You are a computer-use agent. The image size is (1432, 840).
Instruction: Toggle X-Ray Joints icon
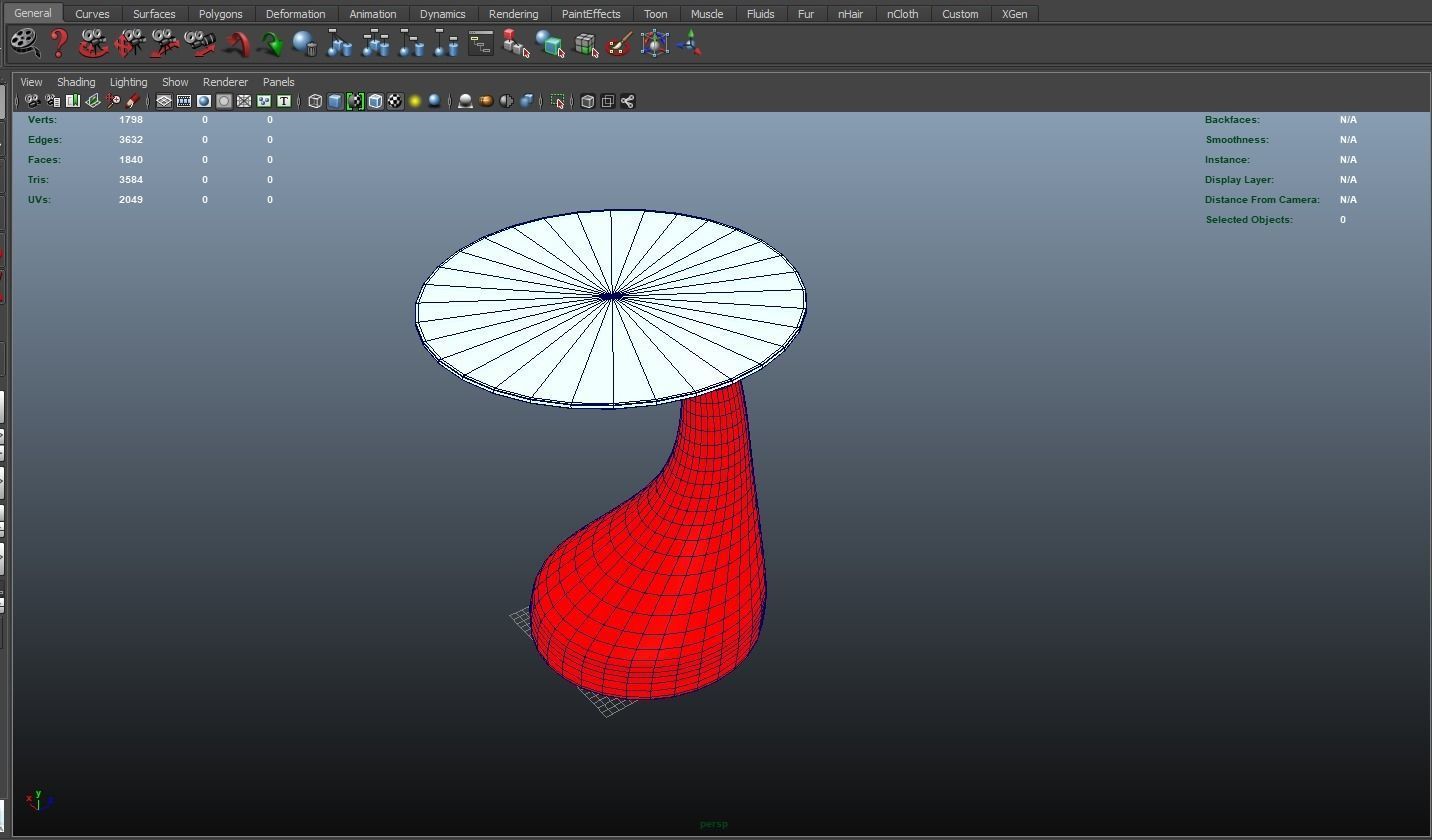coord(628,101)
